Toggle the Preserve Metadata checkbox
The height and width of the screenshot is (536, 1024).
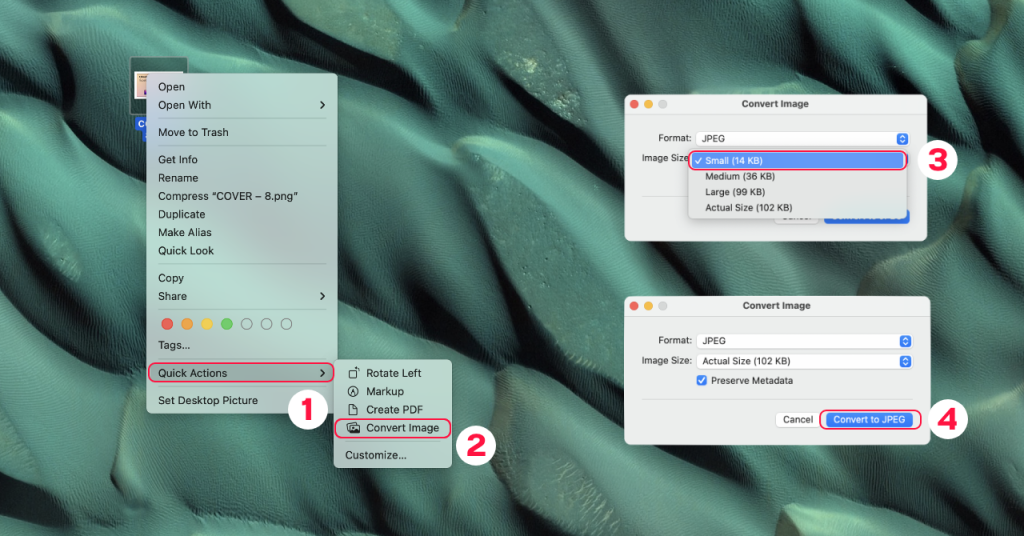[701, 381]
